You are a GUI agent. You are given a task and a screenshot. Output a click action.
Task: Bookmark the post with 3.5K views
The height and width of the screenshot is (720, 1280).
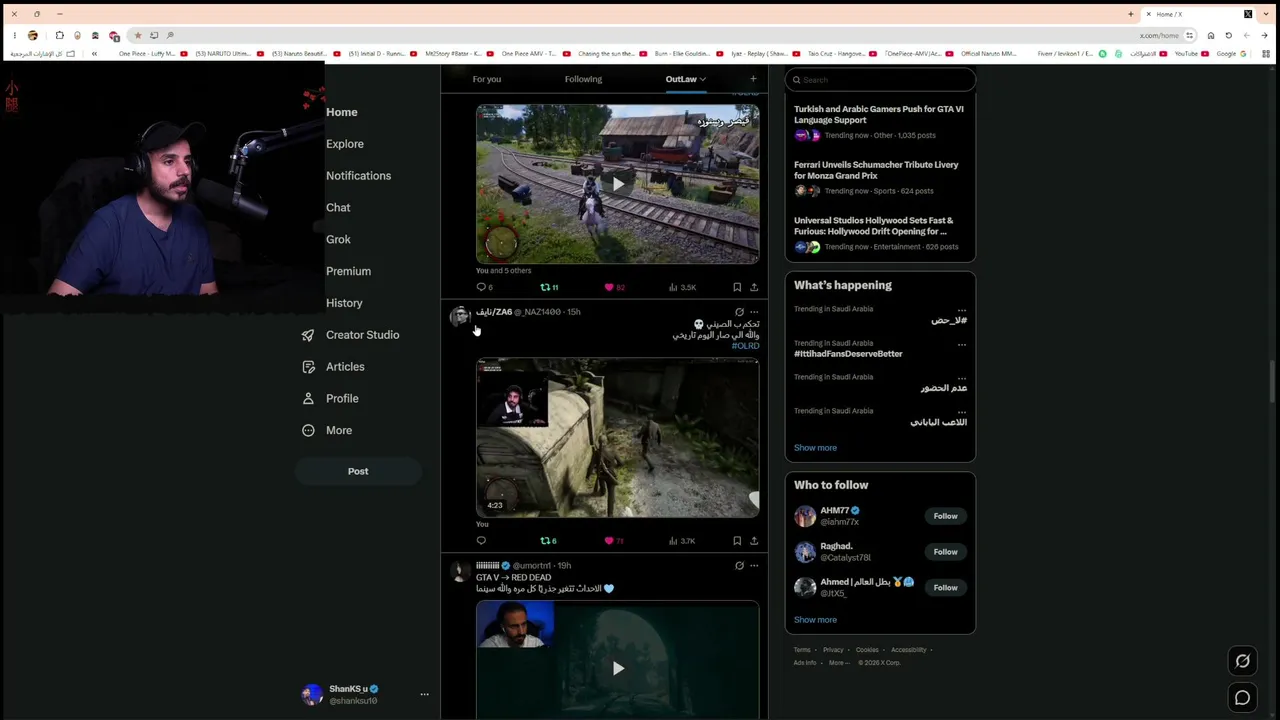point(737,287)
